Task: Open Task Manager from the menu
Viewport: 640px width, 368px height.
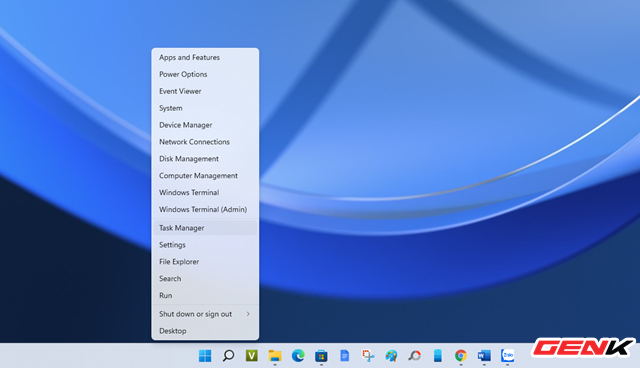Action: point(205,228)
